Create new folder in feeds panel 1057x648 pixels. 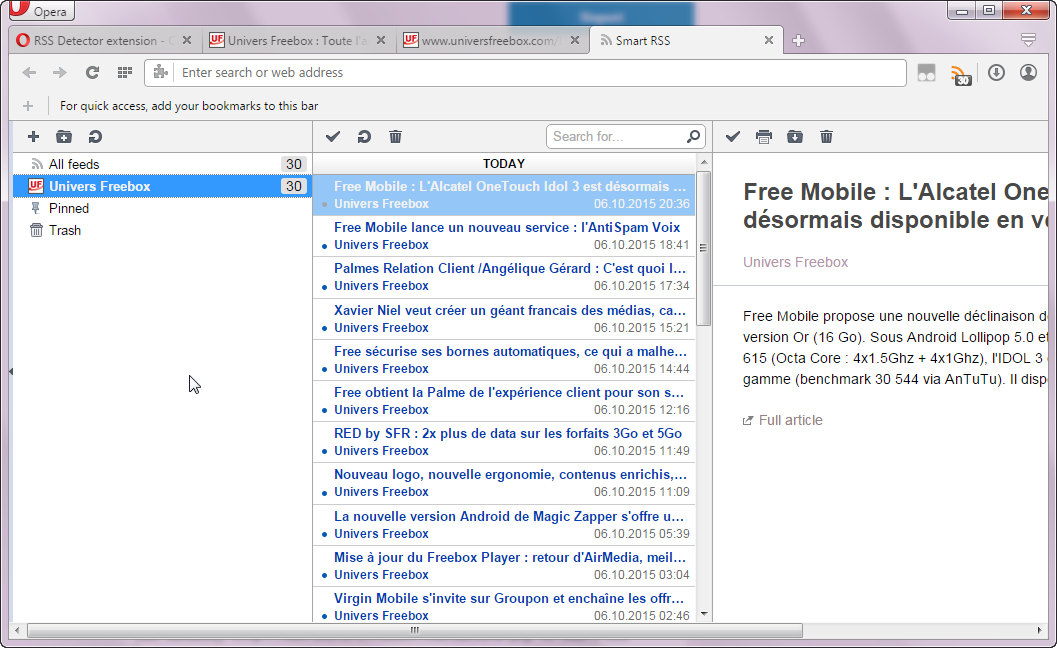[x=64, y=137]
